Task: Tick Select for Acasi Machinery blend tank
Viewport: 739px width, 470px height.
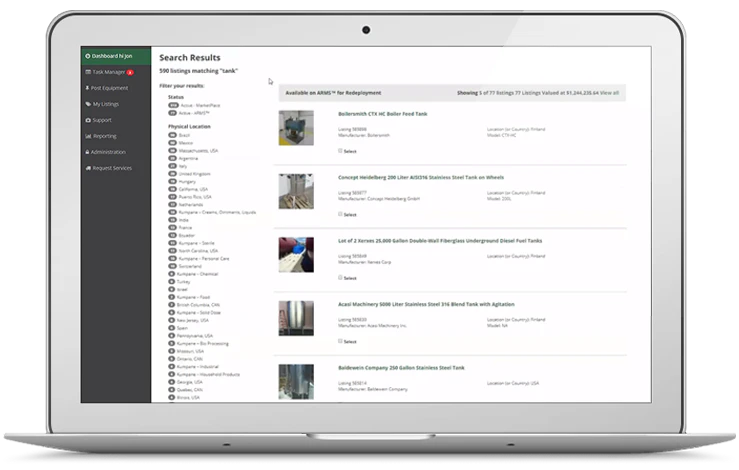Action: [340, 341]
